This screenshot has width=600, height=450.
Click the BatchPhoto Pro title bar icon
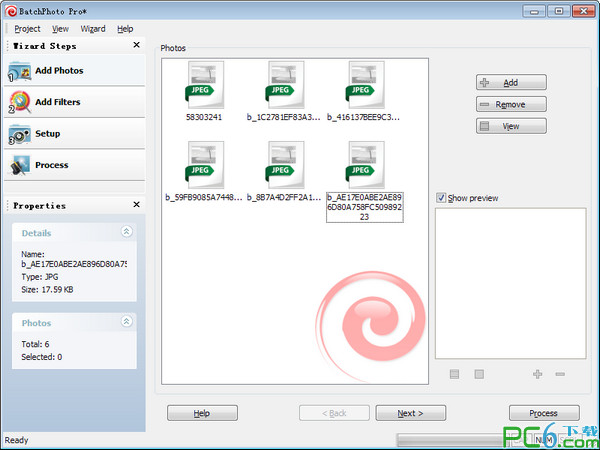11,11
